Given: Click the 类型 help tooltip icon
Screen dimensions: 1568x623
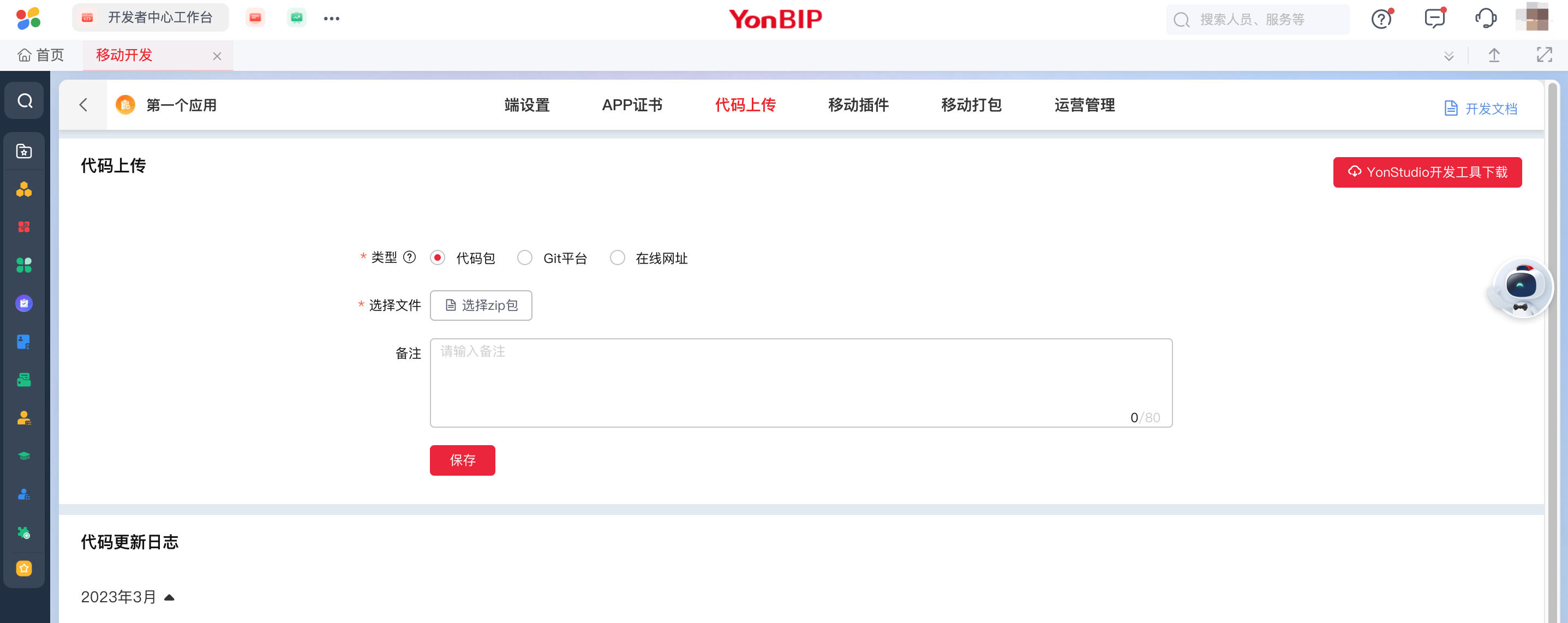Looking at the screenshot, I should [410, 257].
